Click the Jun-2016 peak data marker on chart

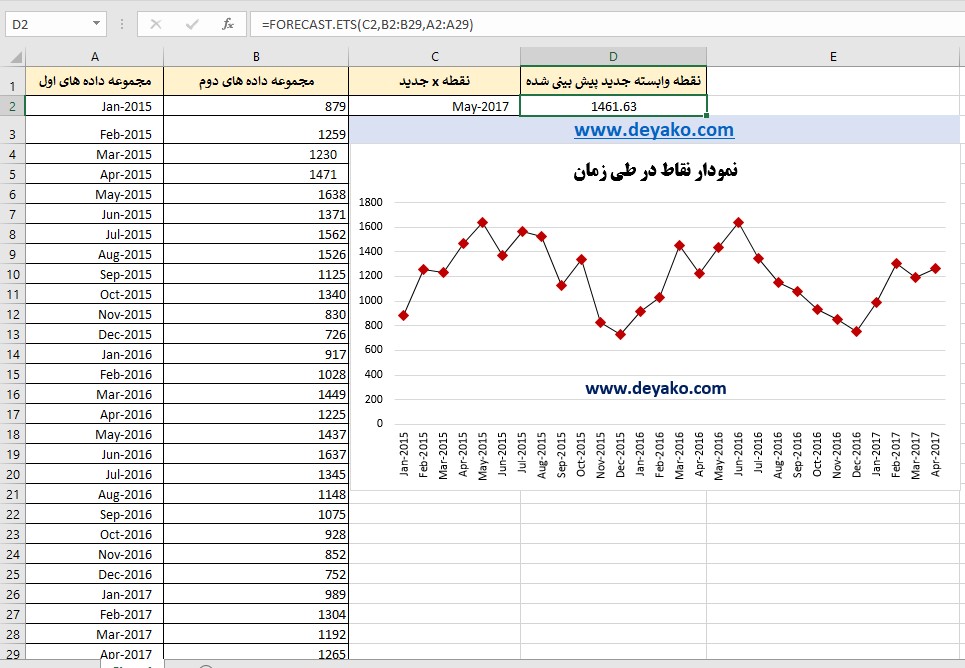739,223
